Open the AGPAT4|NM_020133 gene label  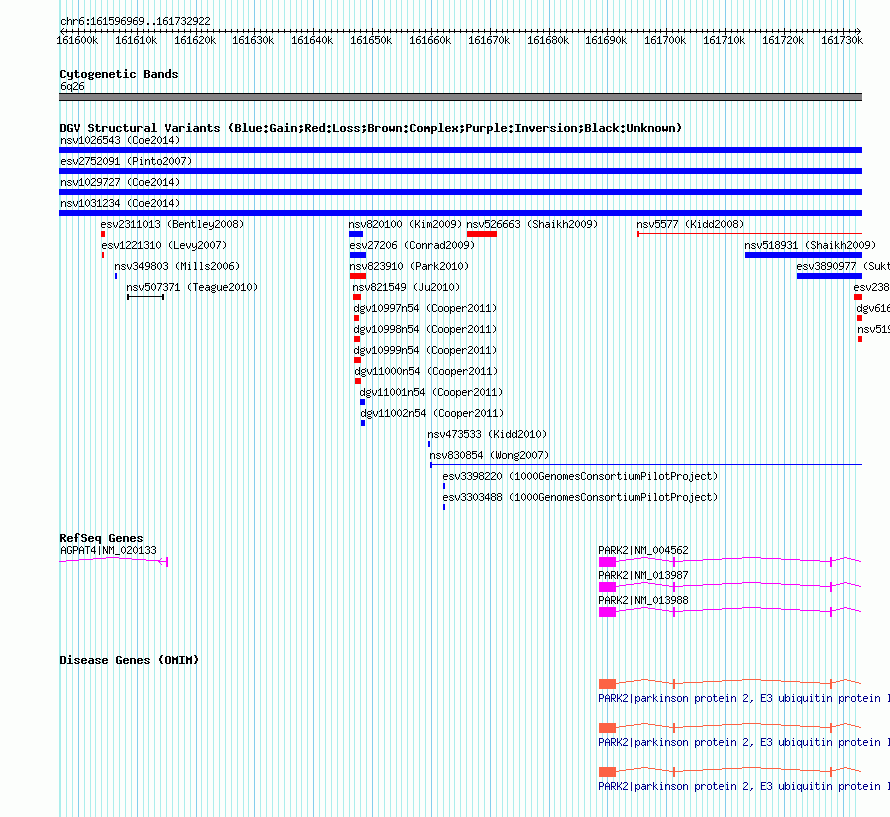[x=108, y=550]
